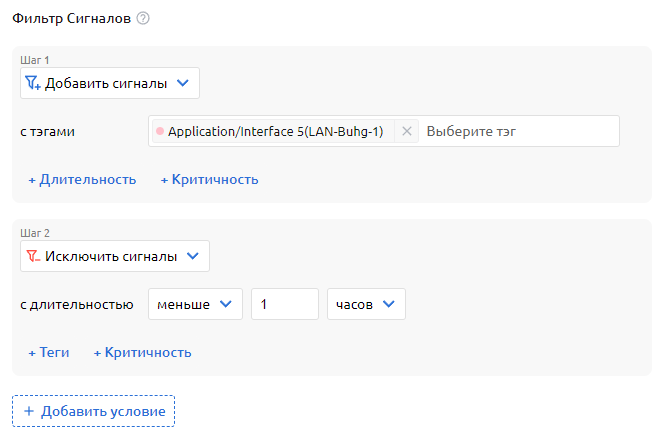Click the Фильтр Сигналов heading

click(71, 19)
